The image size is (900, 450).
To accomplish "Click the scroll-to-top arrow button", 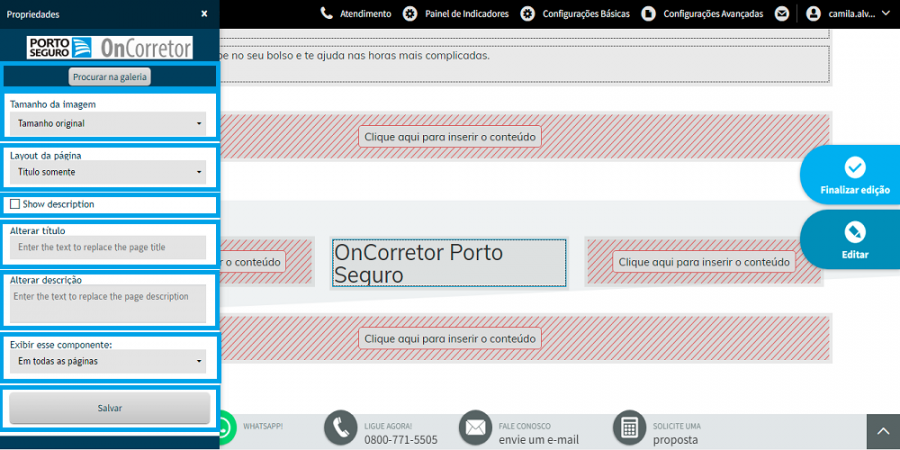I will (x=883, y=432).
